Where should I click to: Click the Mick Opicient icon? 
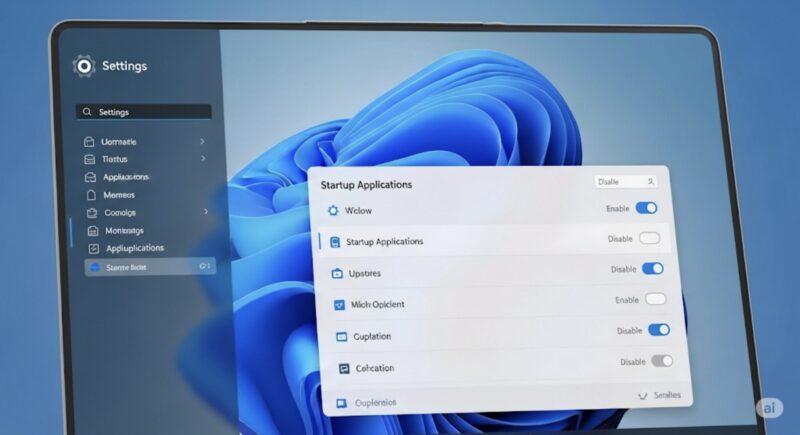339,305
